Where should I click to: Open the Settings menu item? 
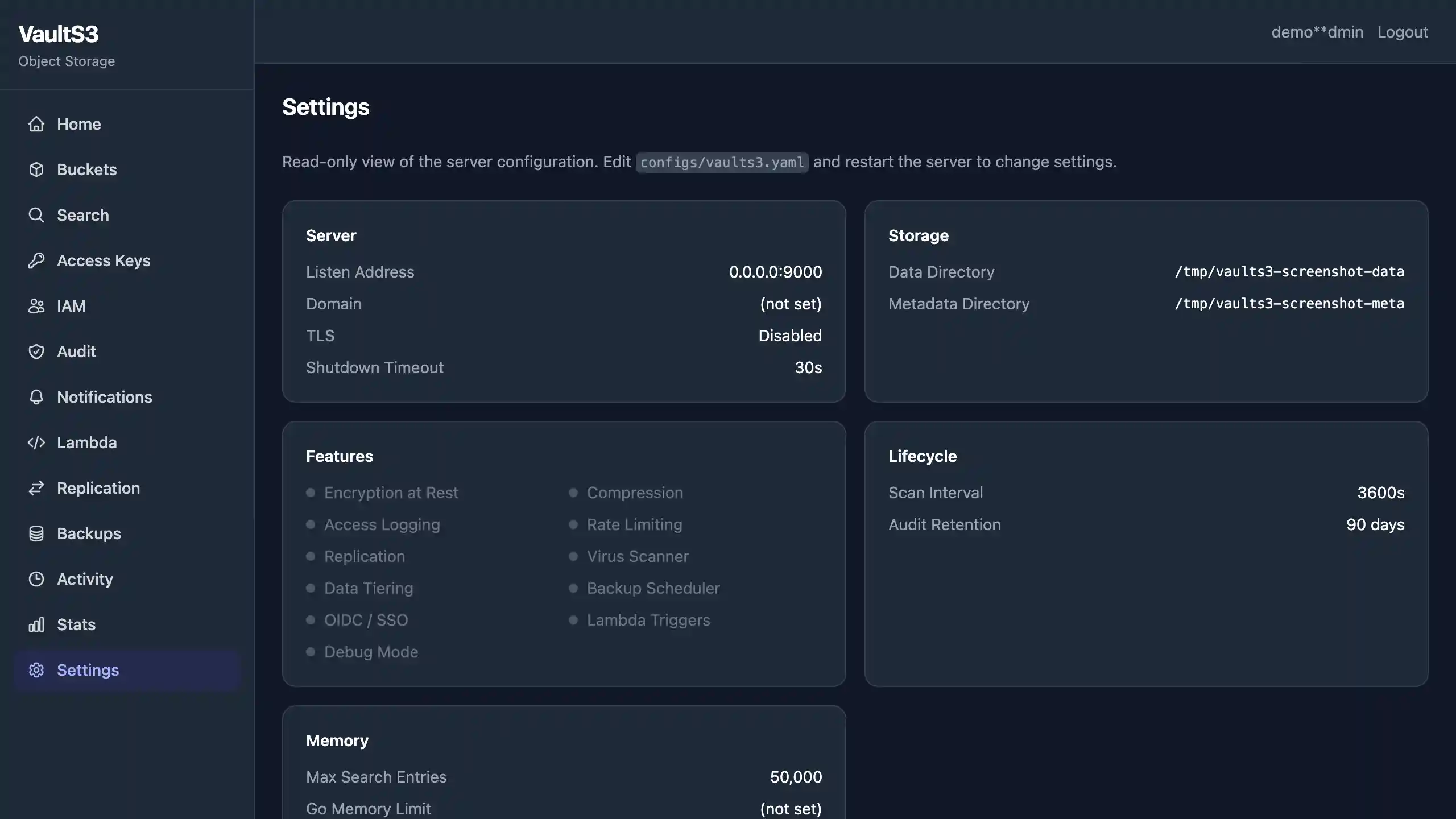[88, 670]
